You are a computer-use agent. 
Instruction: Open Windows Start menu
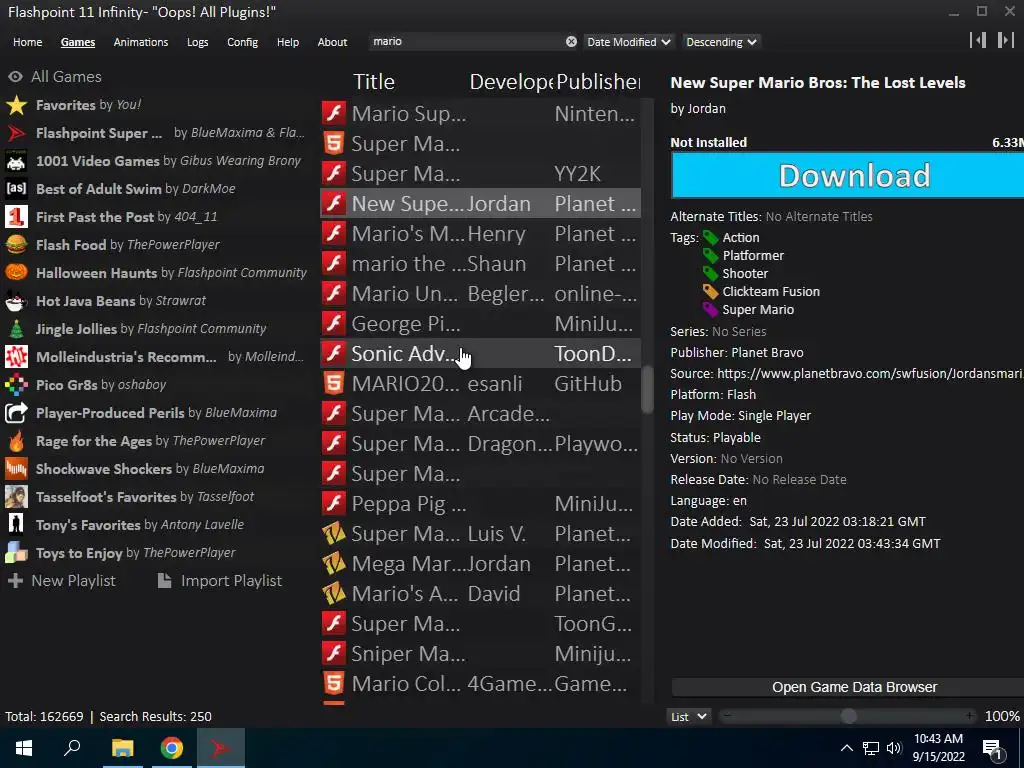24,748
